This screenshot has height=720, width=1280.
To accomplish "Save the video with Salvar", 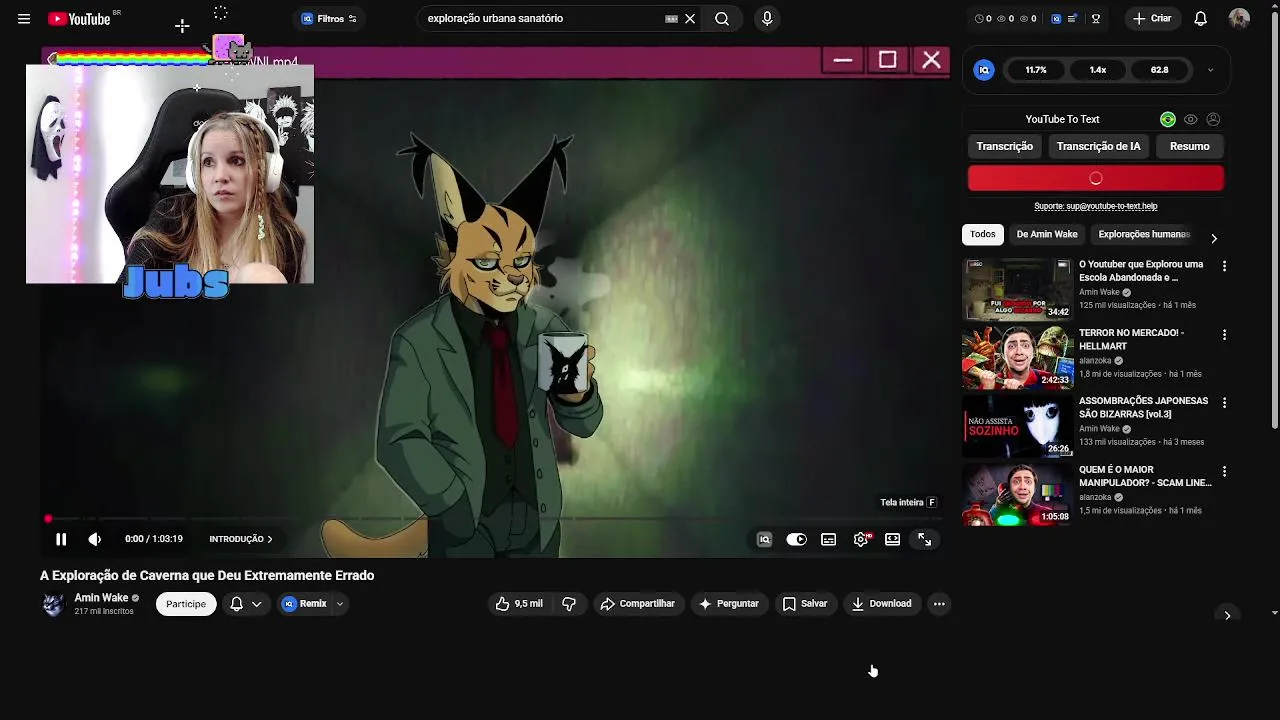I will click(x=805, y=604).
